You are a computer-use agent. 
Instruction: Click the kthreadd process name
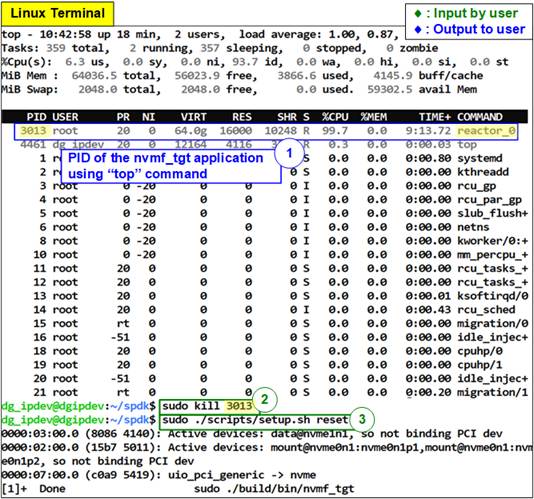[483, 172]
